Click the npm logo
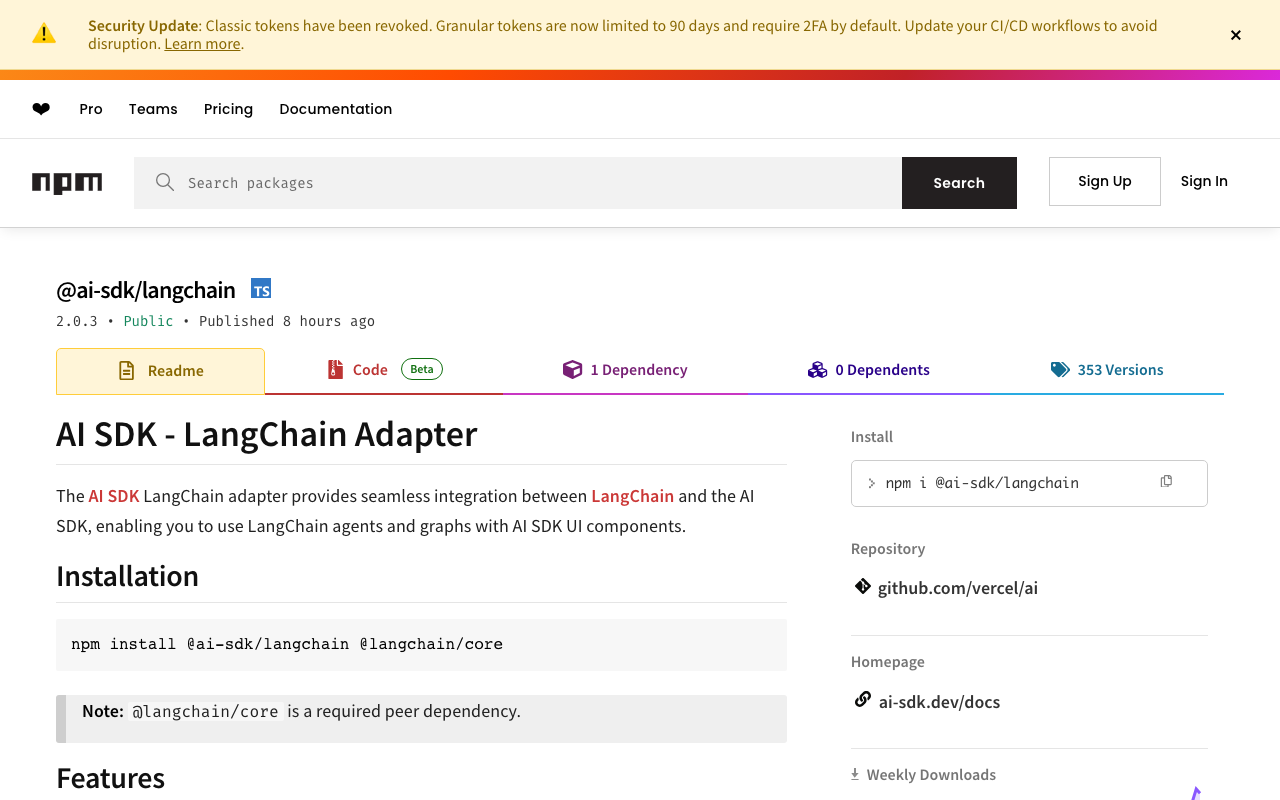 67,183
